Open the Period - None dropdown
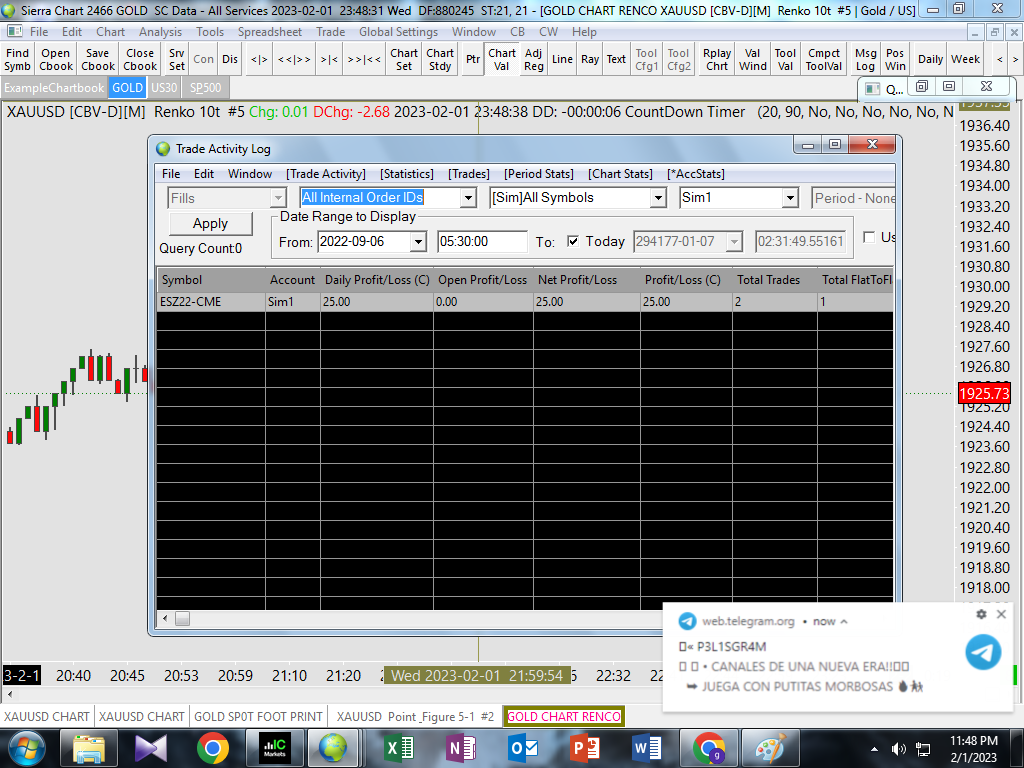This screenshot has width=1024, height=768. coord(854,198)
